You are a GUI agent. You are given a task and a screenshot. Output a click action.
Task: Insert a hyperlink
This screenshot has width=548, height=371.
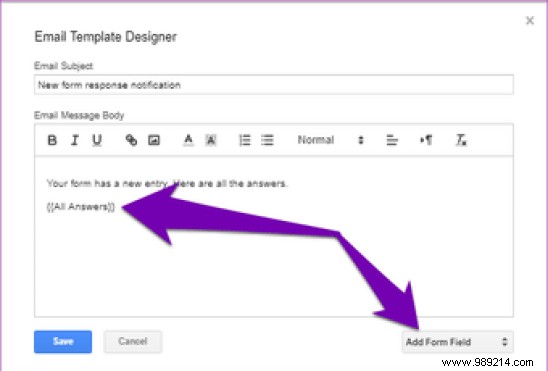pyautogui.click(x=131, y=140)
